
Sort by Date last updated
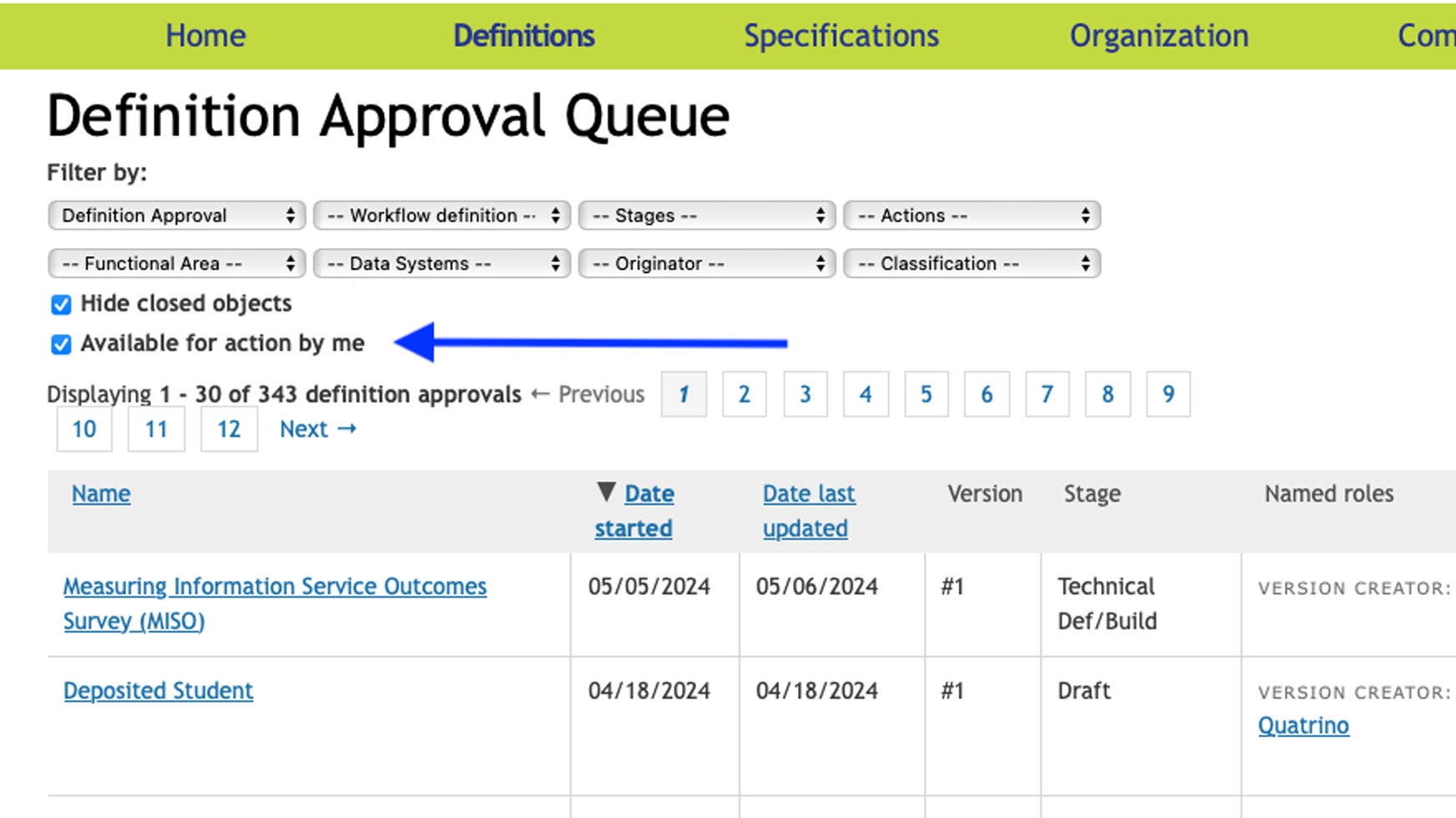[x=808, y=511]
